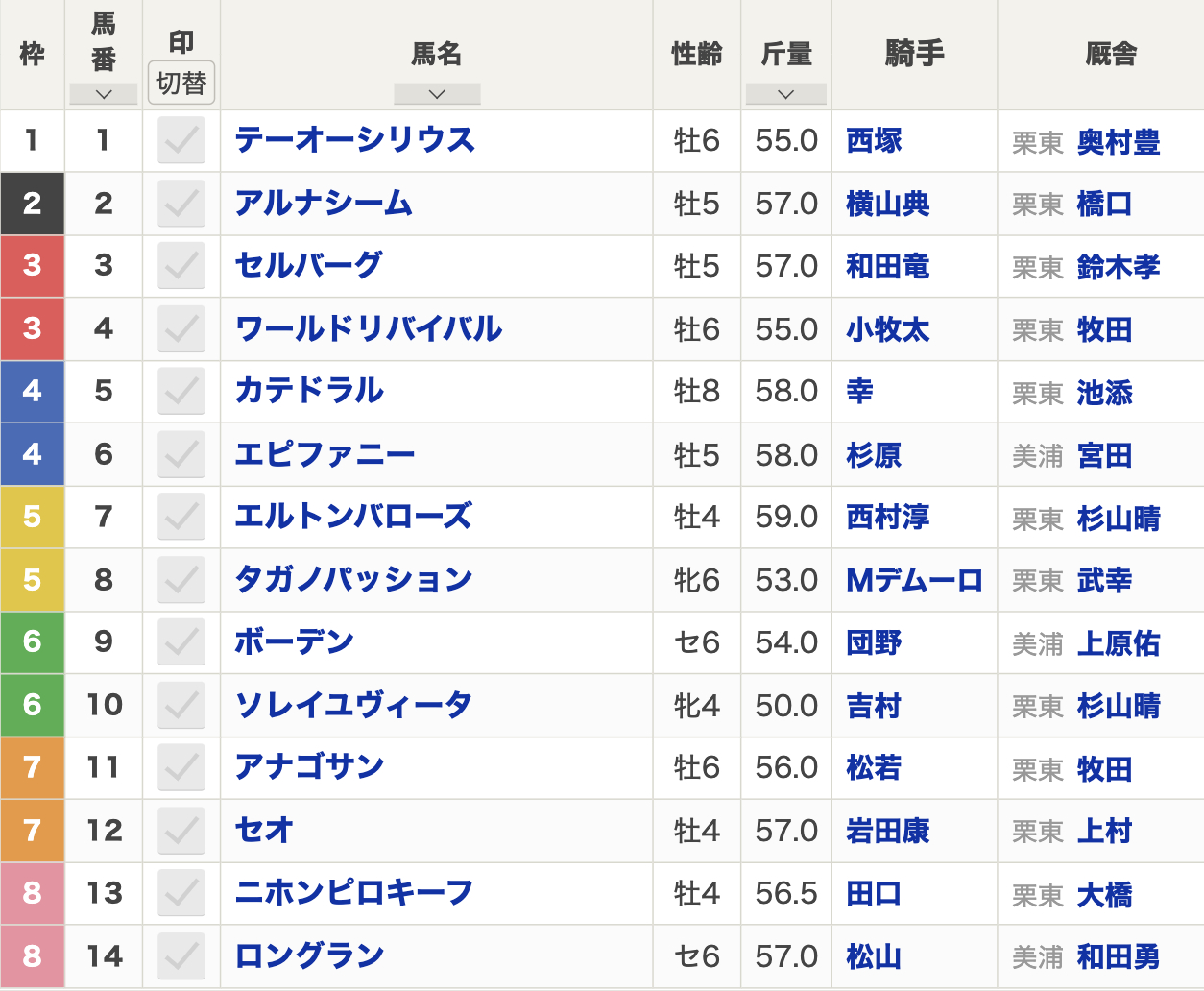Open horse page for ニホンピロキーフ

(354, 893)
